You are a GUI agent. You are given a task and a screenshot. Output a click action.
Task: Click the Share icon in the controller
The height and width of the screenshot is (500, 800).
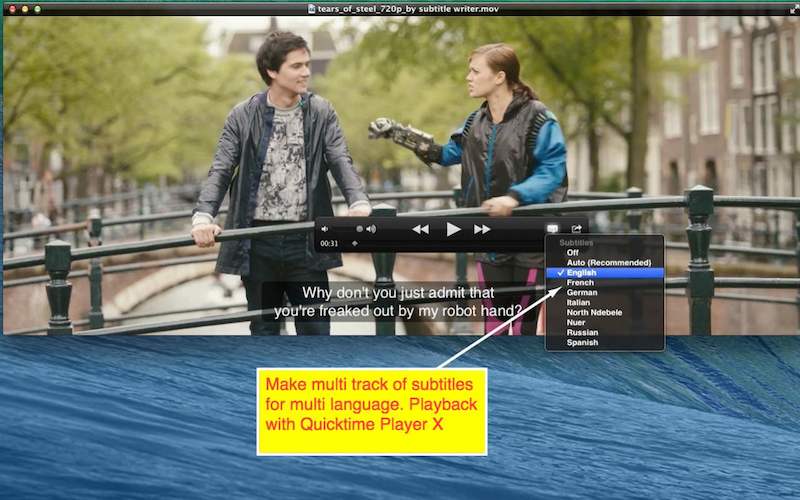(x=577, y=229)
